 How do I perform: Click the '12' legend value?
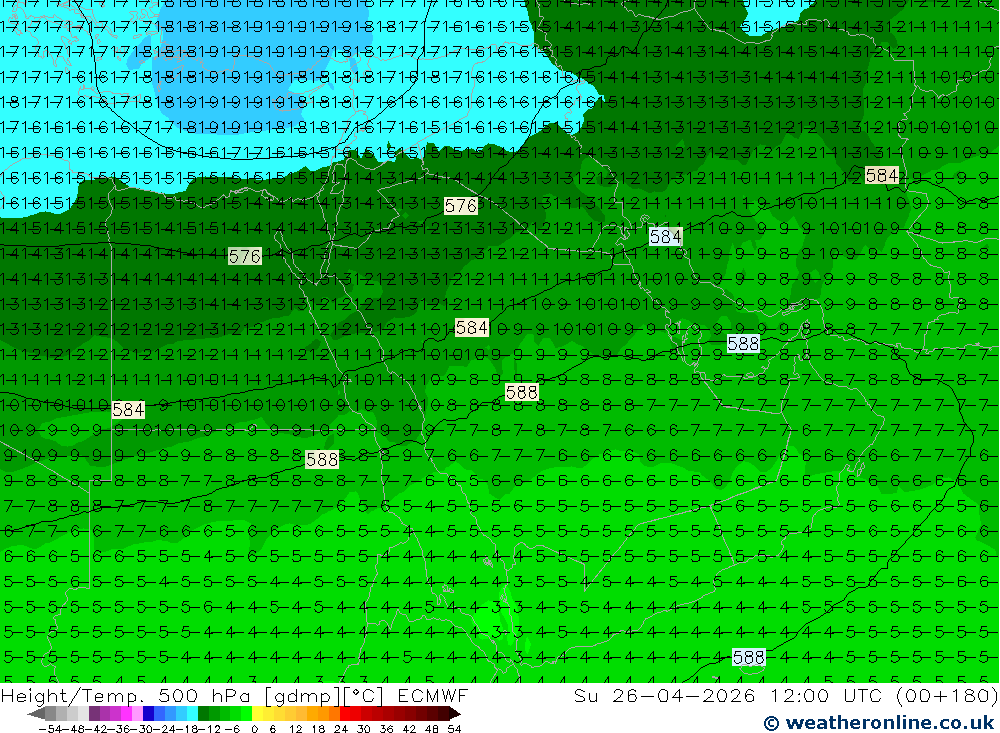click(295, 729)
